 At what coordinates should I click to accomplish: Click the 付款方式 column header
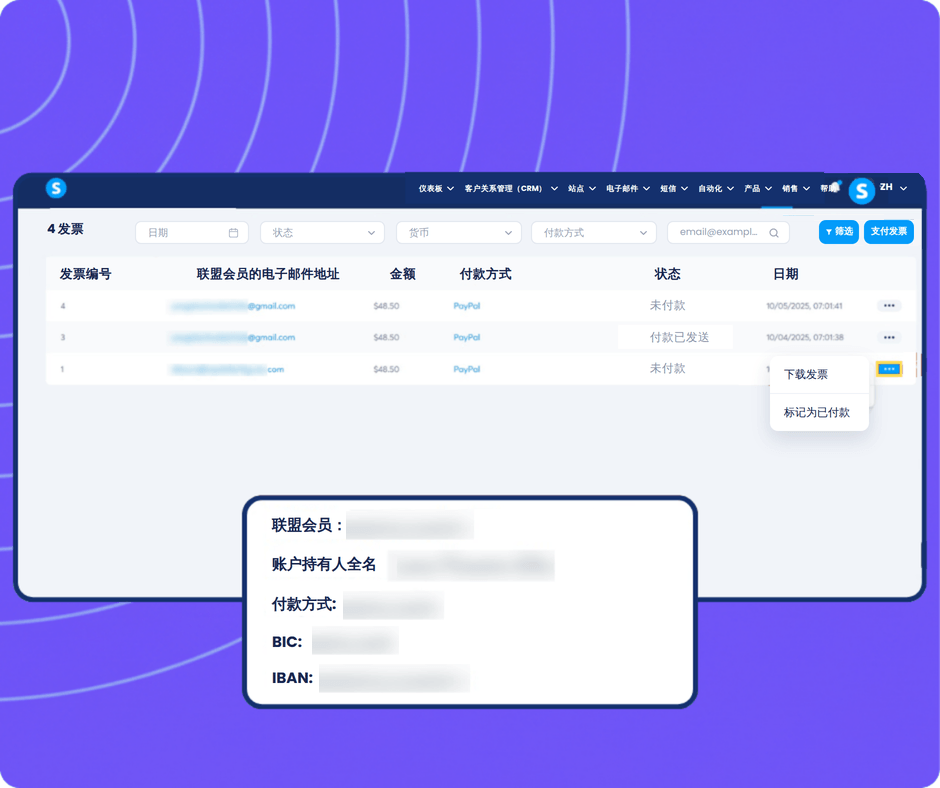point(486,274)
